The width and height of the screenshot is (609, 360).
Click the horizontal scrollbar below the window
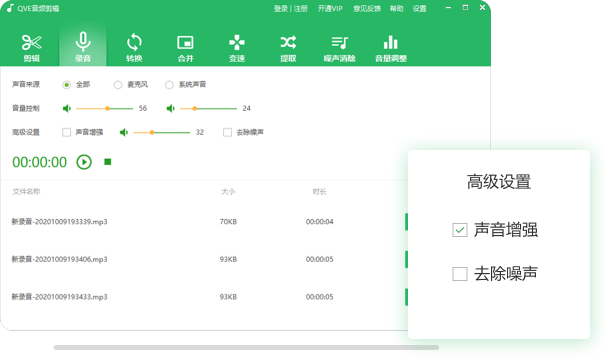pyautogui.click(x=246, y=348)
